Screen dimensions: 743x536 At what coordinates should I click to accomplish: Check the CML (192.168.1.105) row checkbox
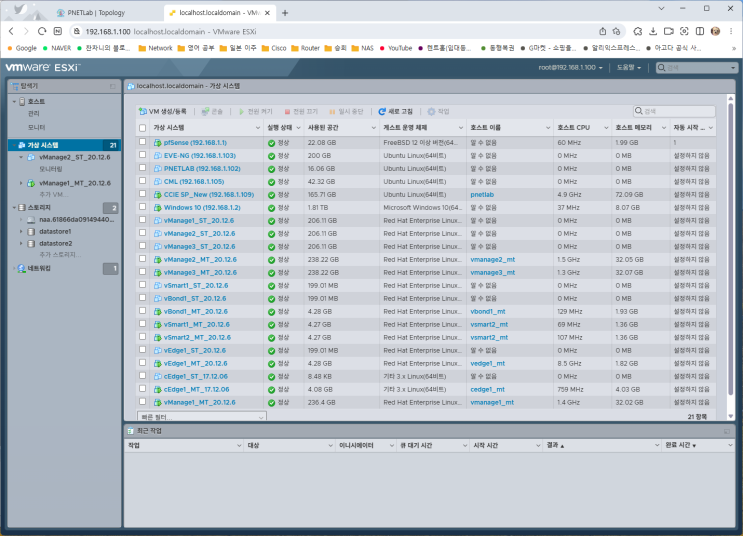tap(143, 181)
